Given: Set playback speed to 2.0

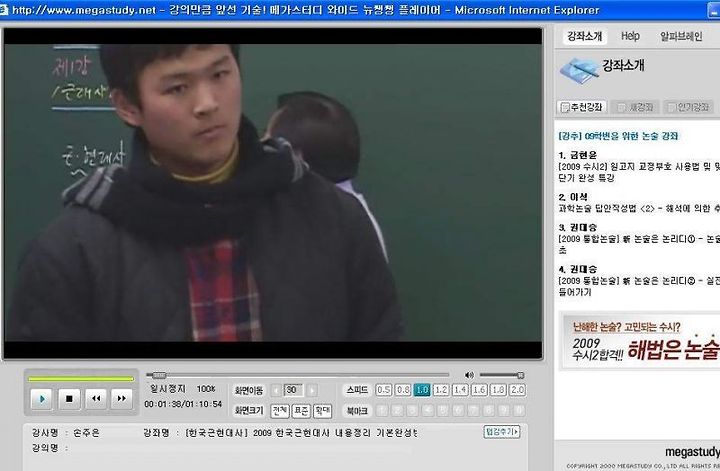Looking at the screenshot, I should coord(518,390).
